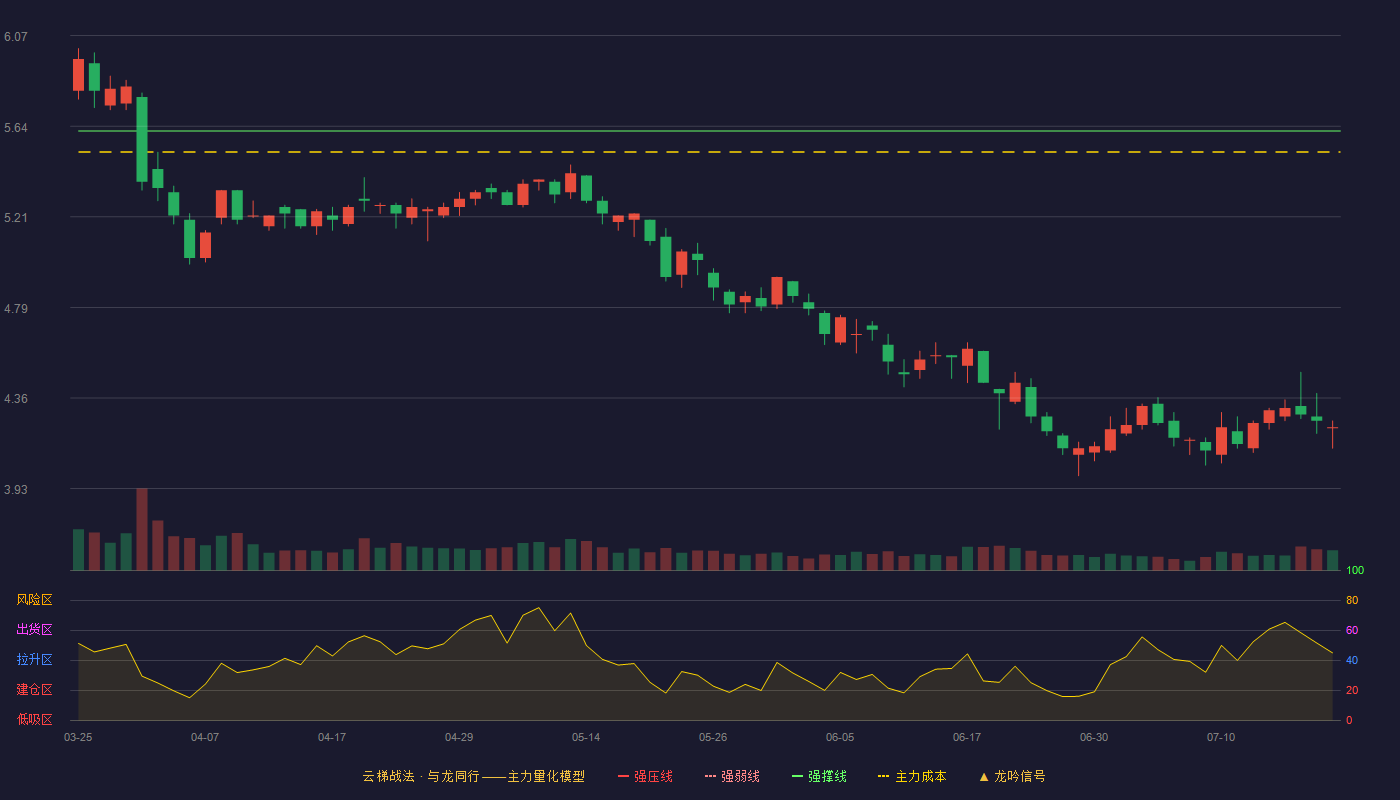Viewport: 1400px width, 800px height.
Task: Select the 建仓区 zone label
Action: tap(34, 690)
